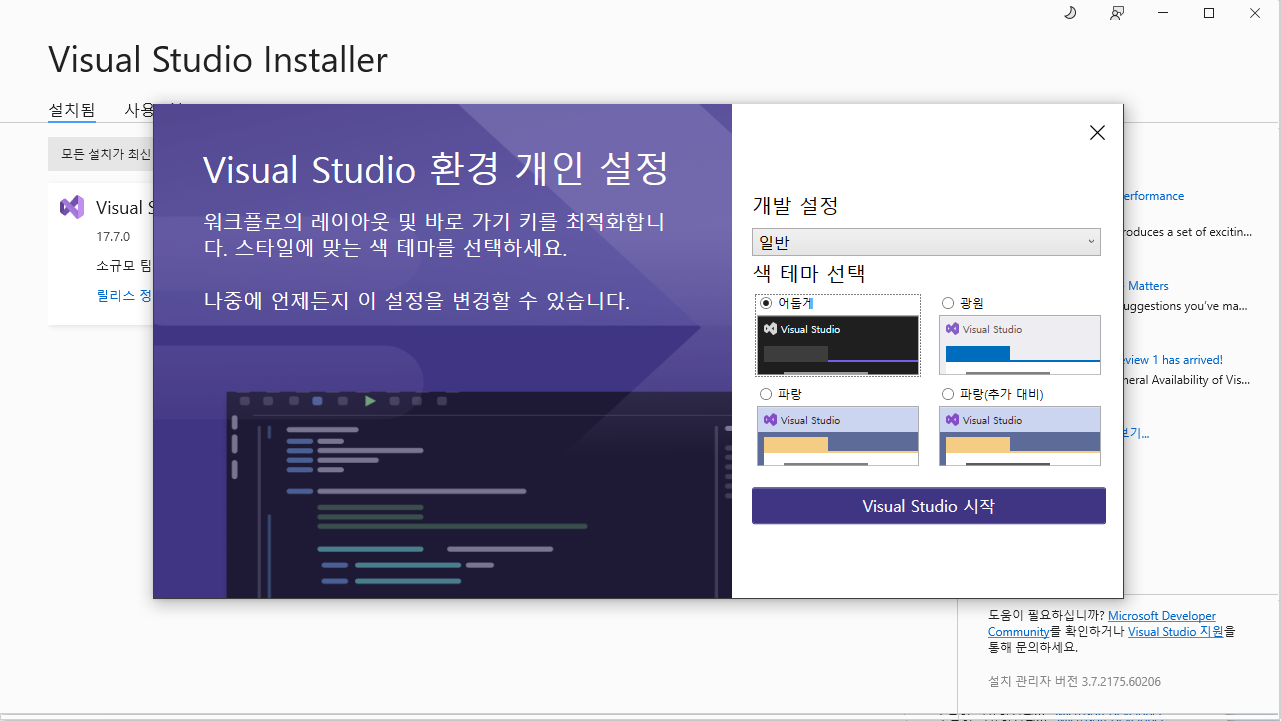Viewport: 1281px width, 721px height.
Task: Minimize the Visual Studio Installer window
Action: point(1163,13)
